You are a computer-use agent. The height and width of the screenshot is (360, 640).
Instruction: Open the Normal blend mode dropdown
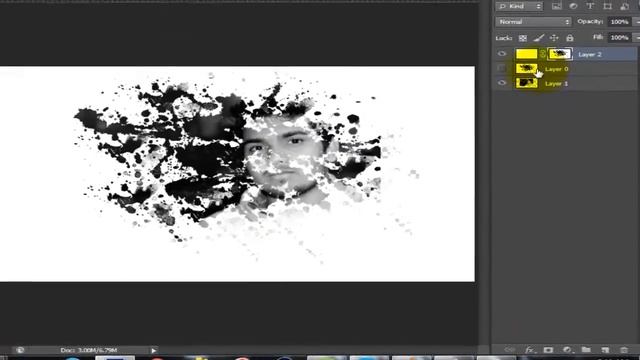click(533, 22)
